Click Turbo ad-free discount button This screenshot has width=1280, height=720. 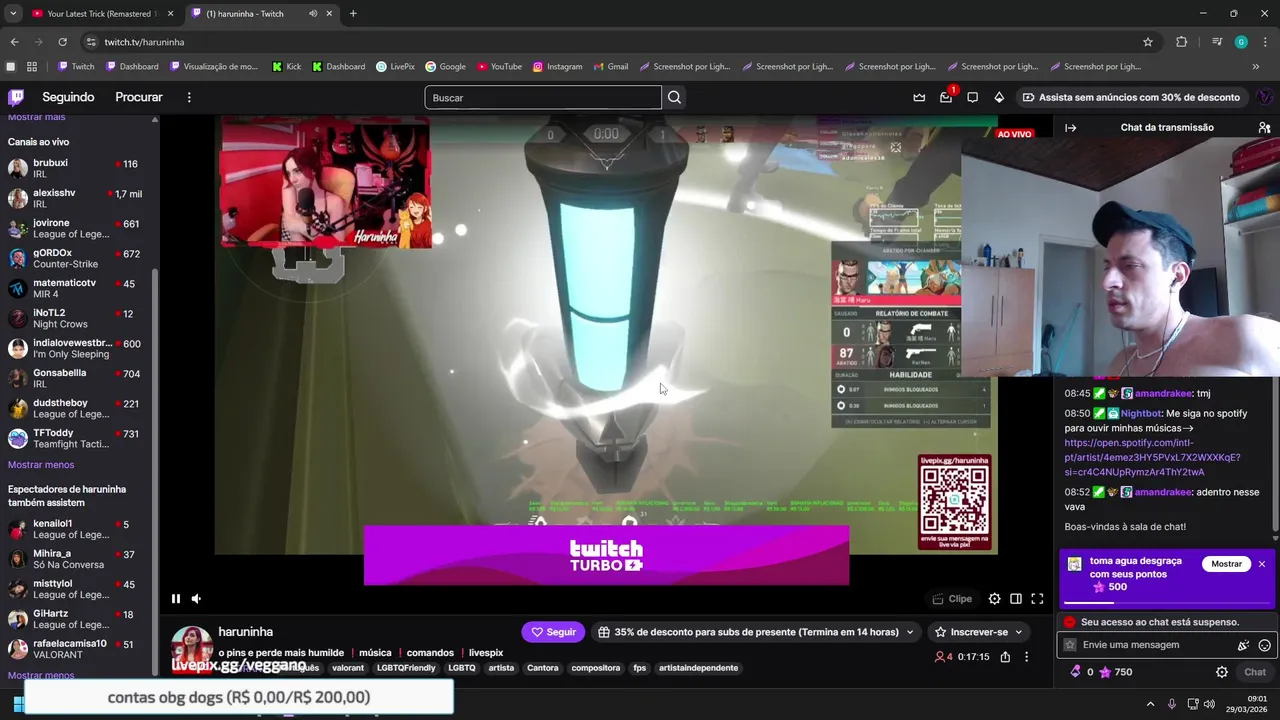pyautogui.click(x=1131, y=97)
